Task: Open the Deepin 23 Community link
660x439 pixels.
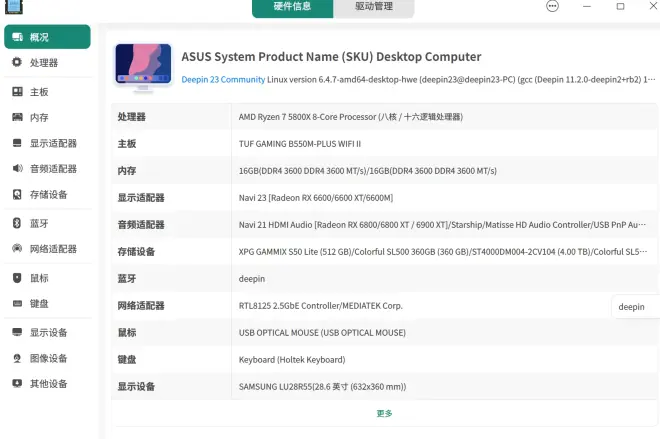Action: [223, 80]
